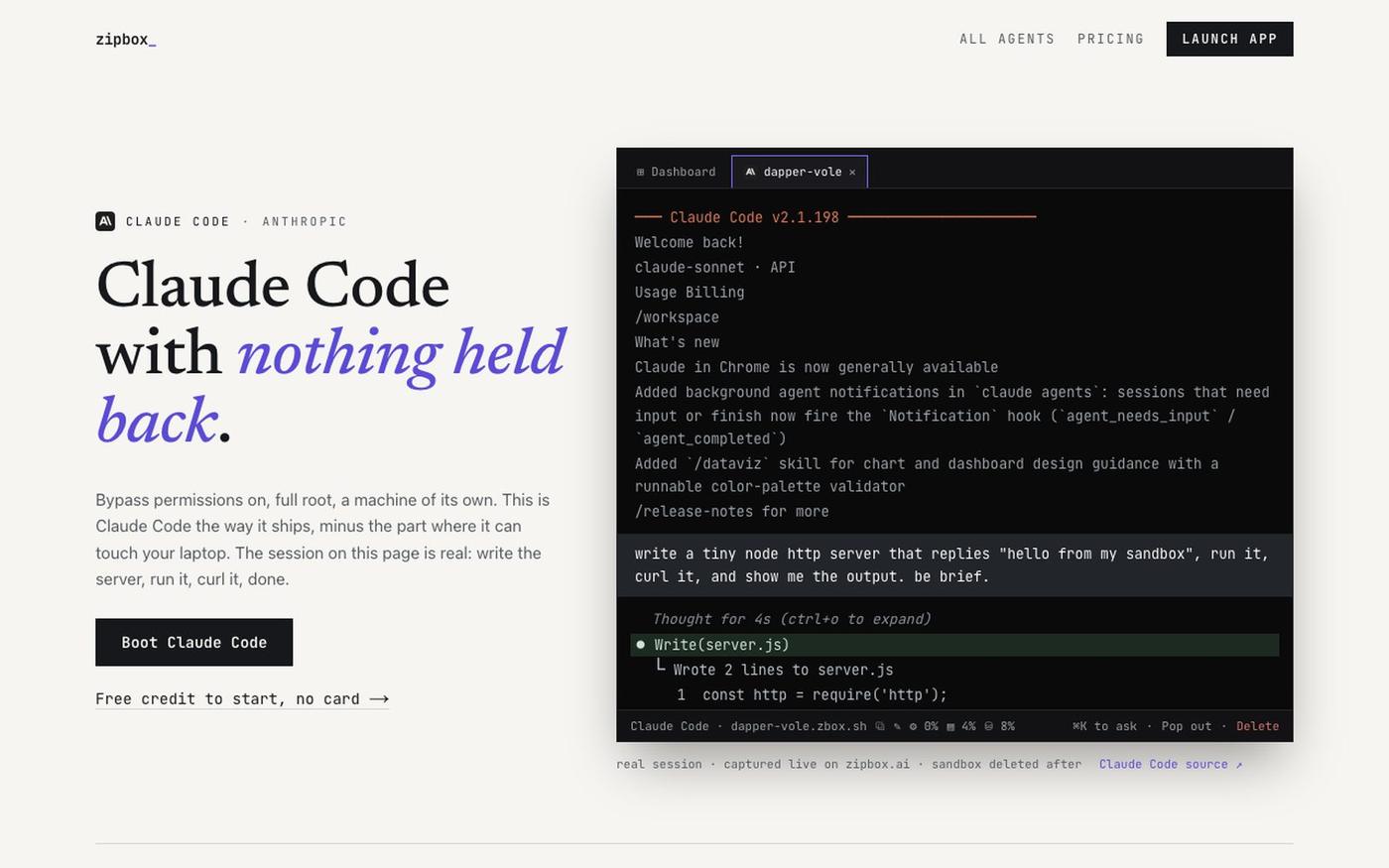1389x868 pixels.
Task: Click the Wrote 2 lines to server.js line
Action: click(783, 670)
